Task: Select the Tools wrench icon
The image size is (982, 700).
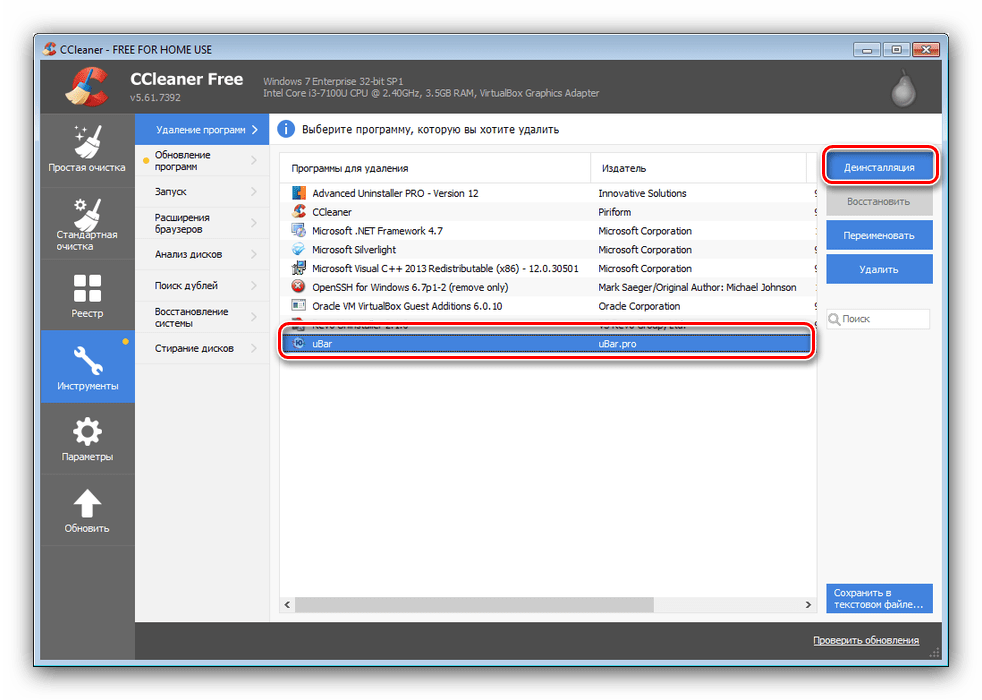Action: pyautogui.click(x=87, y=359)
